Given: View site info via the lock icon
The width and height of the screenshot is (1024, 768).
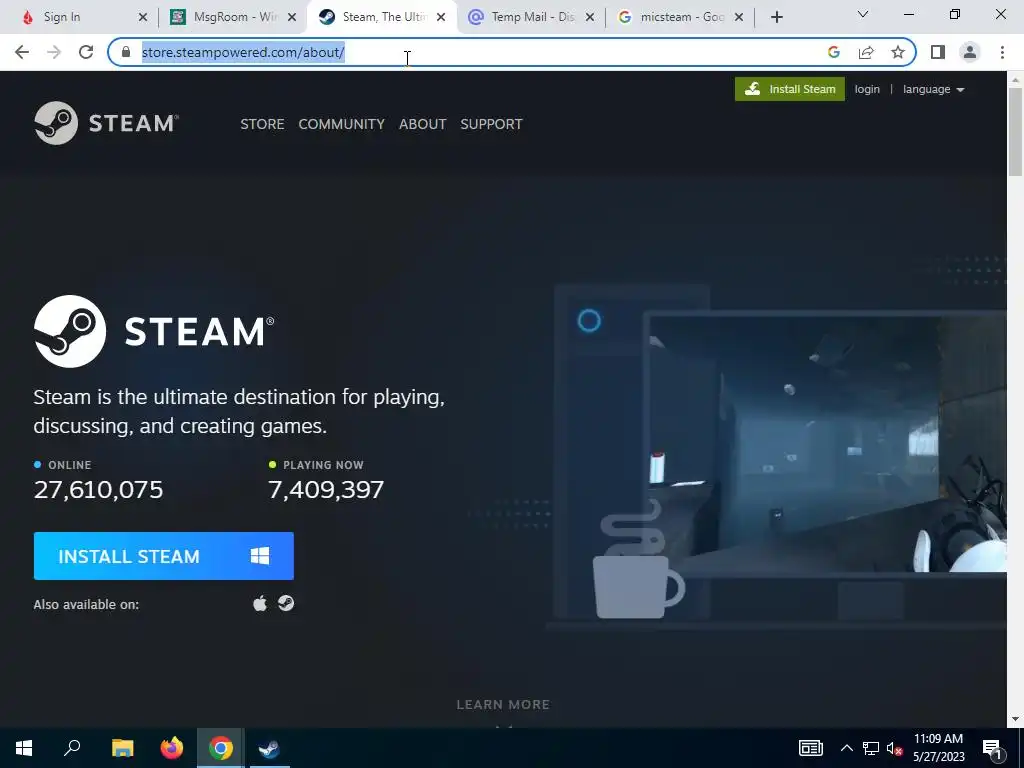Looking at the screenshot, I should (126, 52).
